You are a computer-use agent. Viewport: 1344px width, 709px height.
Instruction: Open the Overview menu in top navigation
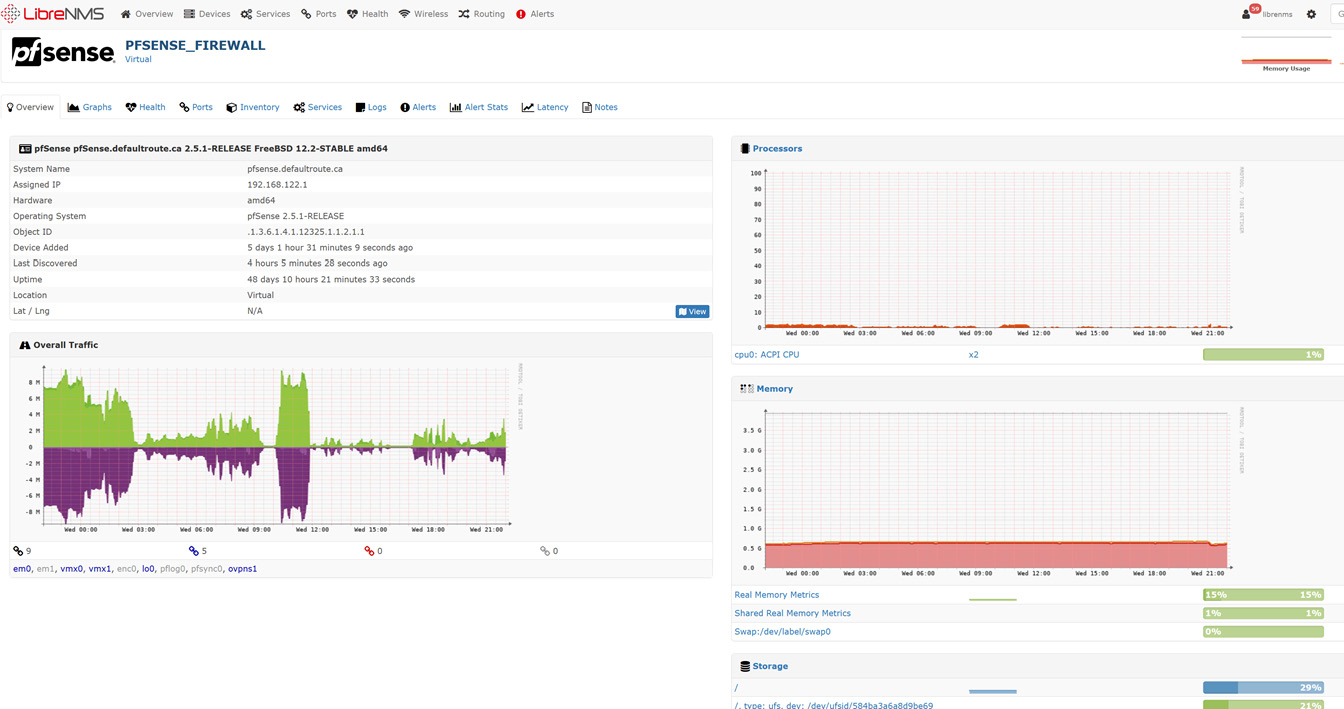click(146, 14)
